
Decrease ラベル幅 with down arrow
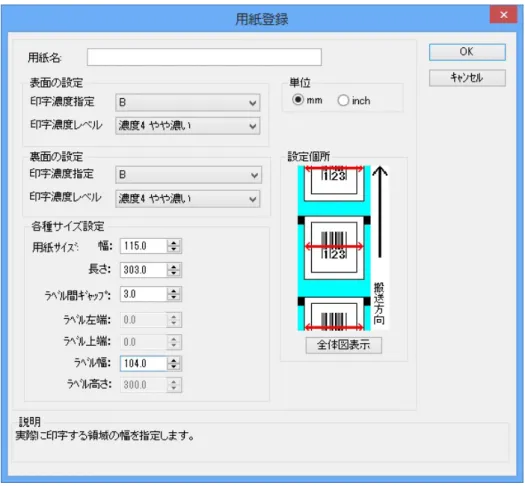(174, 367)
